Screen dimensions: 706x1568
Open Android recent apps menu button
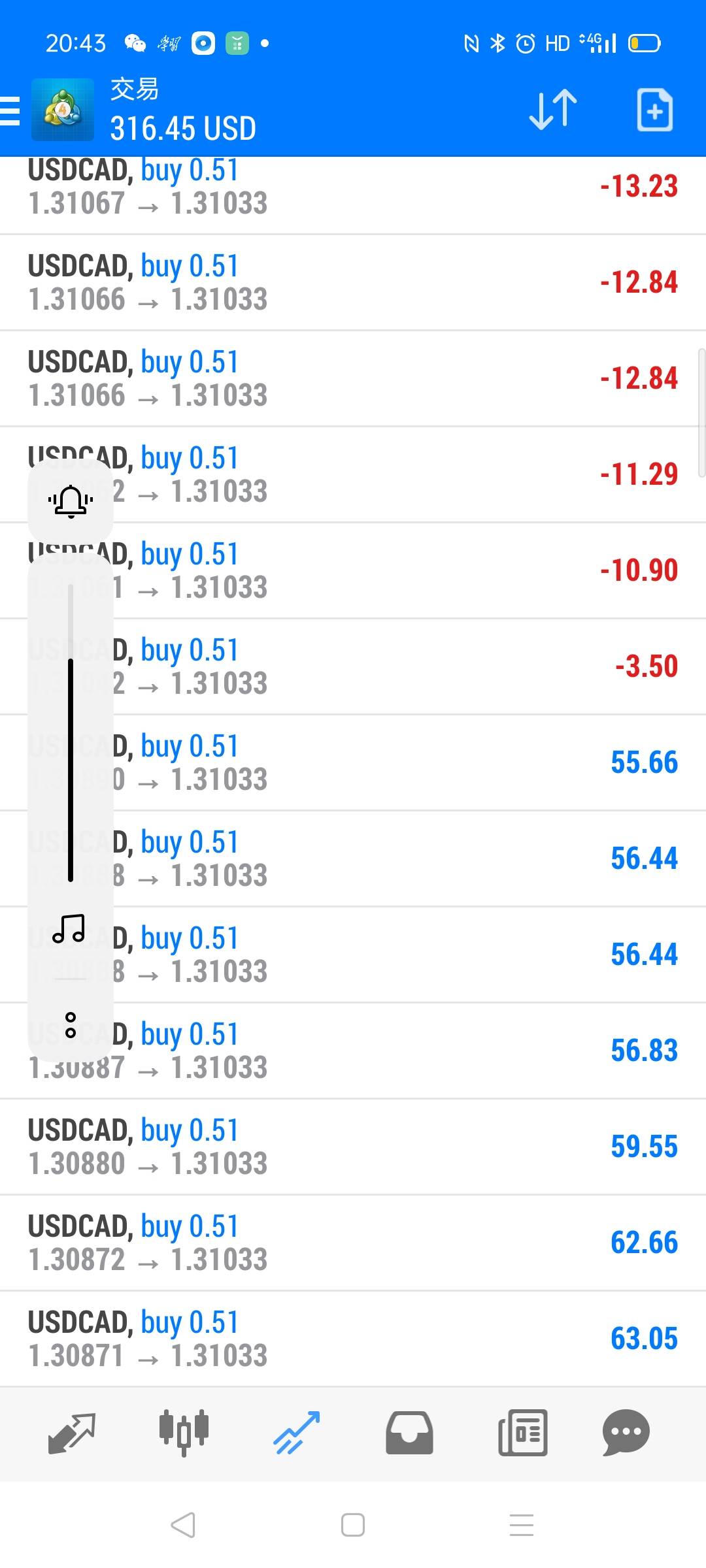[522, 1525]
